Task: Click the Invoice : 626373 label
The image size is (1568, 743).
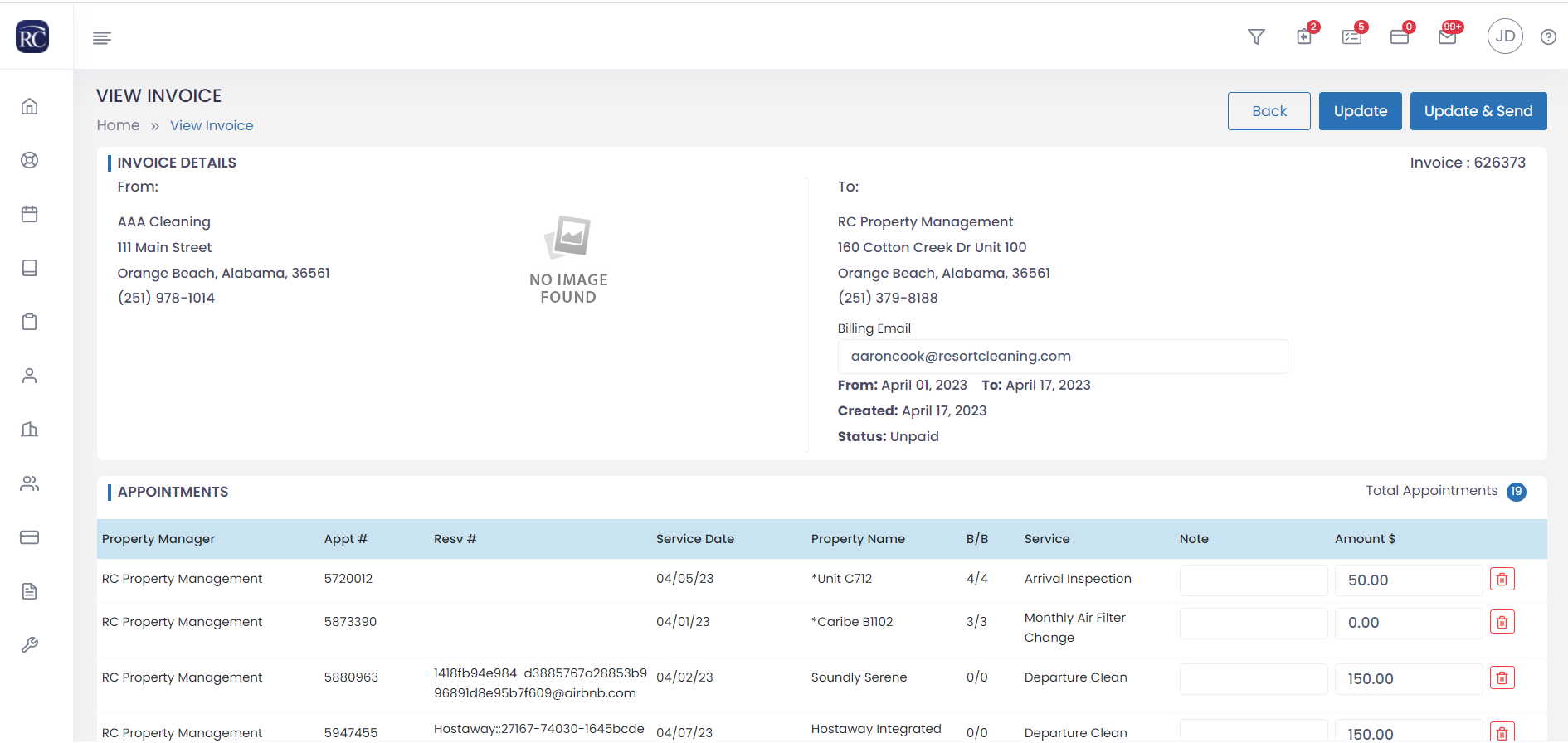Action: (x=1468, y=163)
